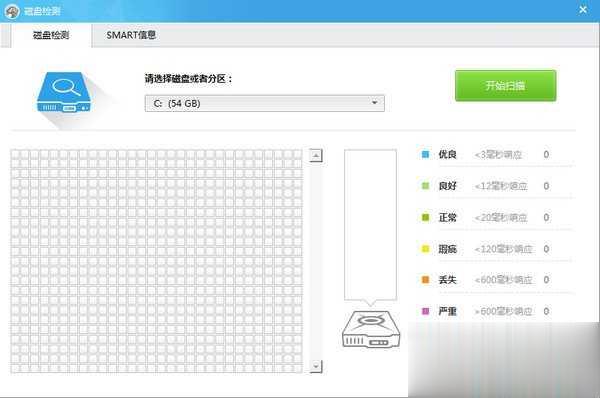Click the dark green 正常 swatch
The image size is (600, 398).
click(x=425, y=217)
